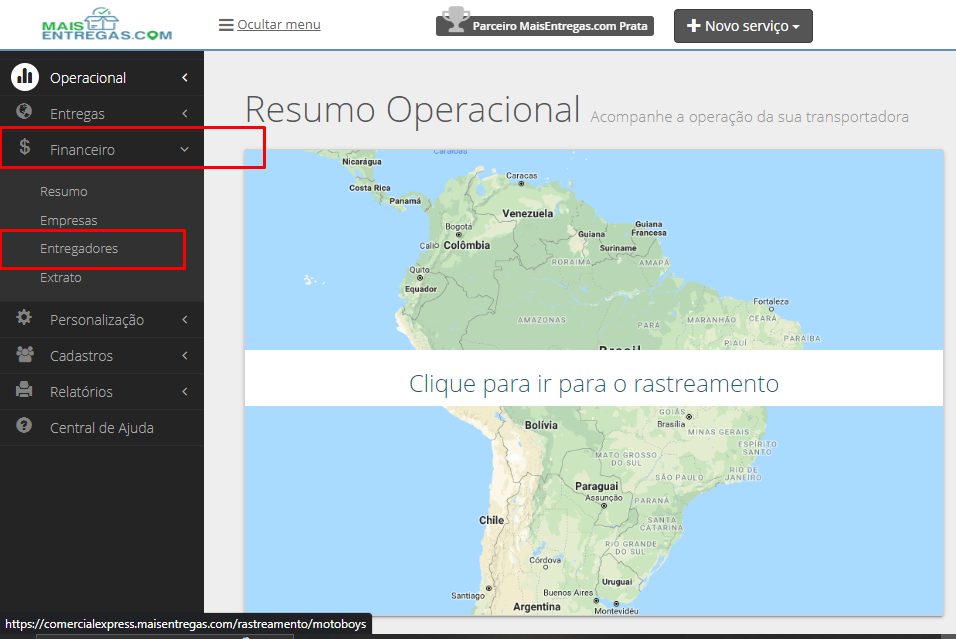Expand the Relatórios chevron arrow
The width and height of the screenshot is (956, 639).
pos(185,391)
